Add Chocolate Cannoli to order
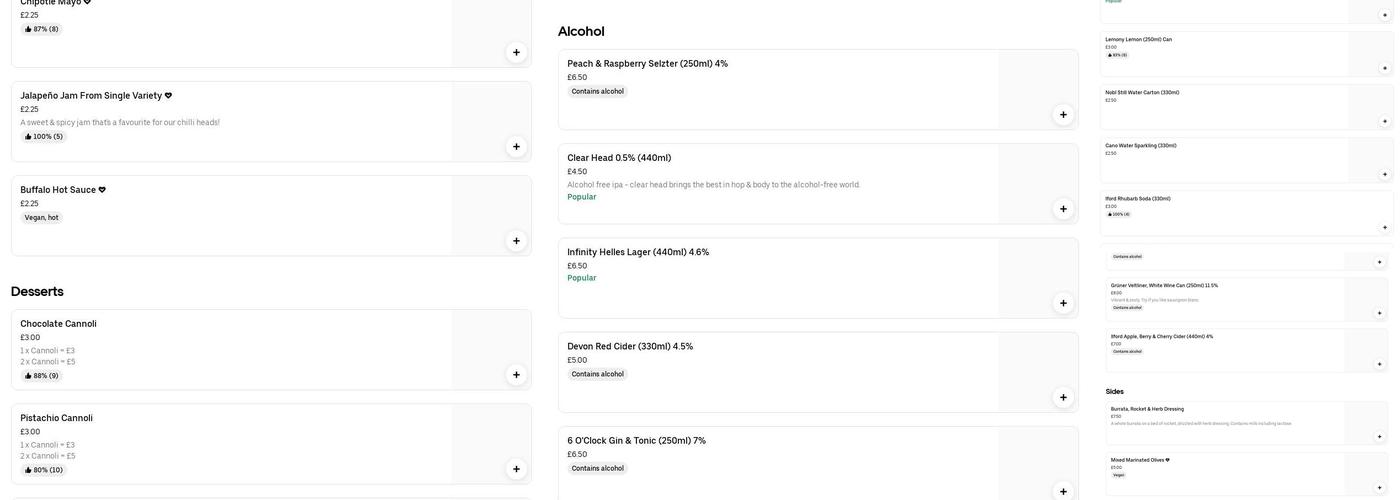The height and width of the screenshot is (500, 1400). [516, 375]
